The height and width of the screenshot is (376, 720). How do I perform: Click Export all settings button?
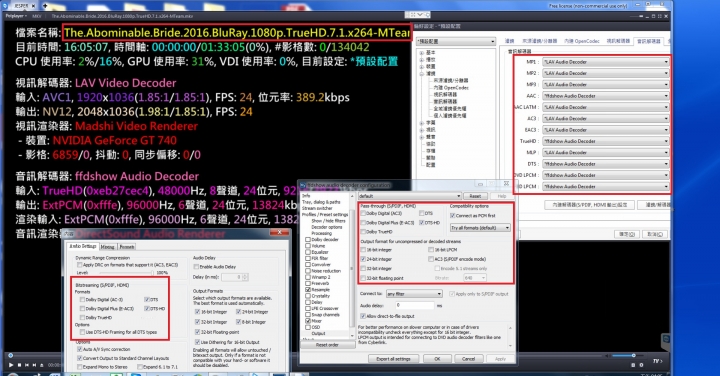pyautogui.click(x=394, y=359)
